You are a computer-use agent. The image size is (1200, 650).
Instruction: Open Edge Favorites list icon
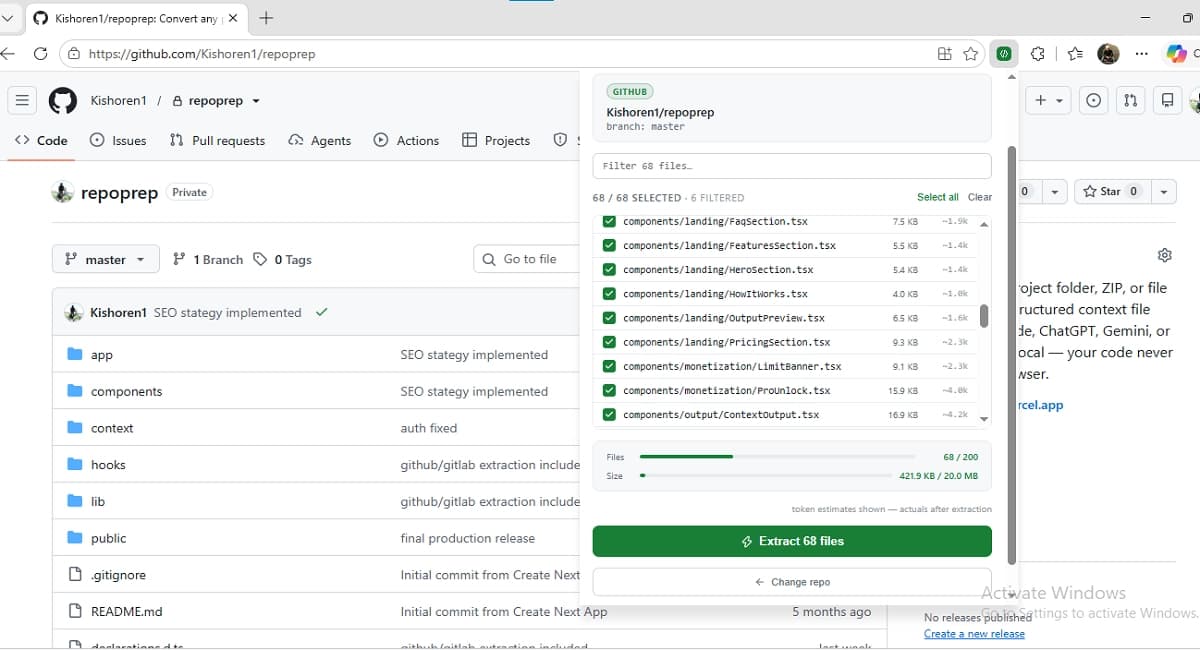[x=1075, y=54]
